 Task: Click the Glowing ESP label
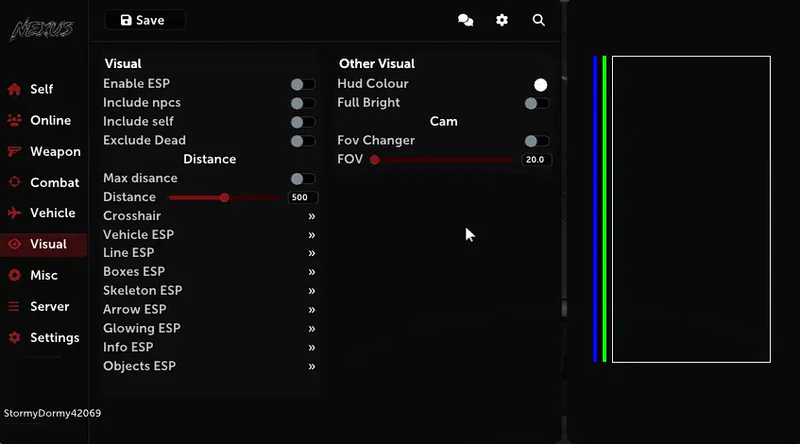point(142,328)
